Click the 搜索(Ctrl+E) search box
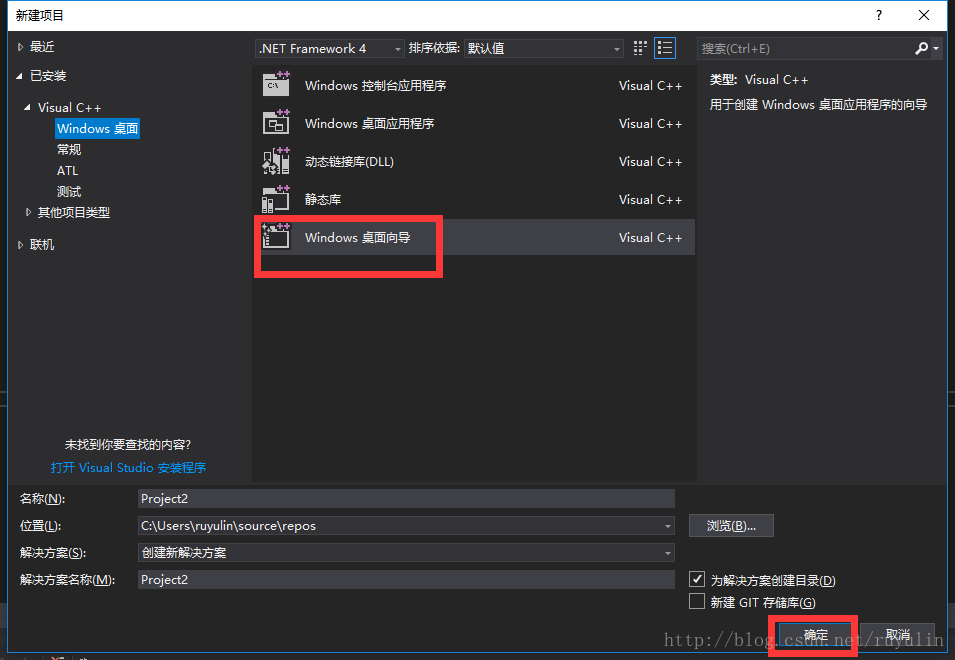This screenshot has width=955, height=660. pyautogui.click(x=804, y=49)
